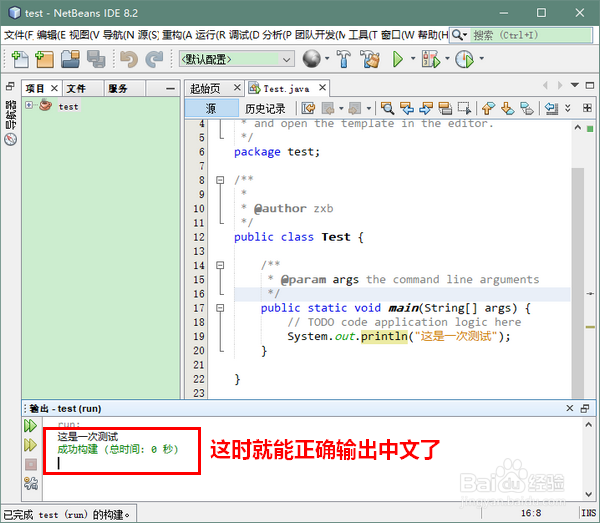This screenshot has height=523, width=600.
Task: Click the Clean and Build broom icon
Action: [x=370, y=59]
